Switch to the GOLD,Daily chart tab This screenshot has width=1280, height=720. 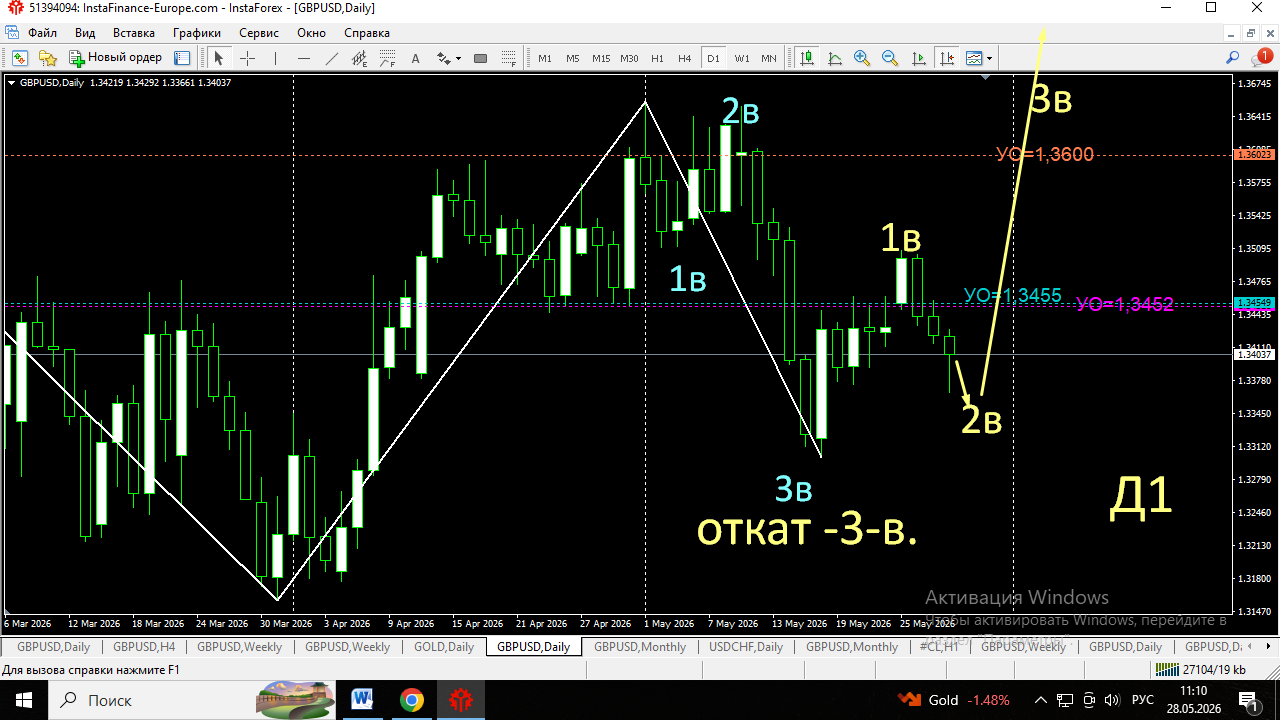pyautogui.click(x=444, y=647)
